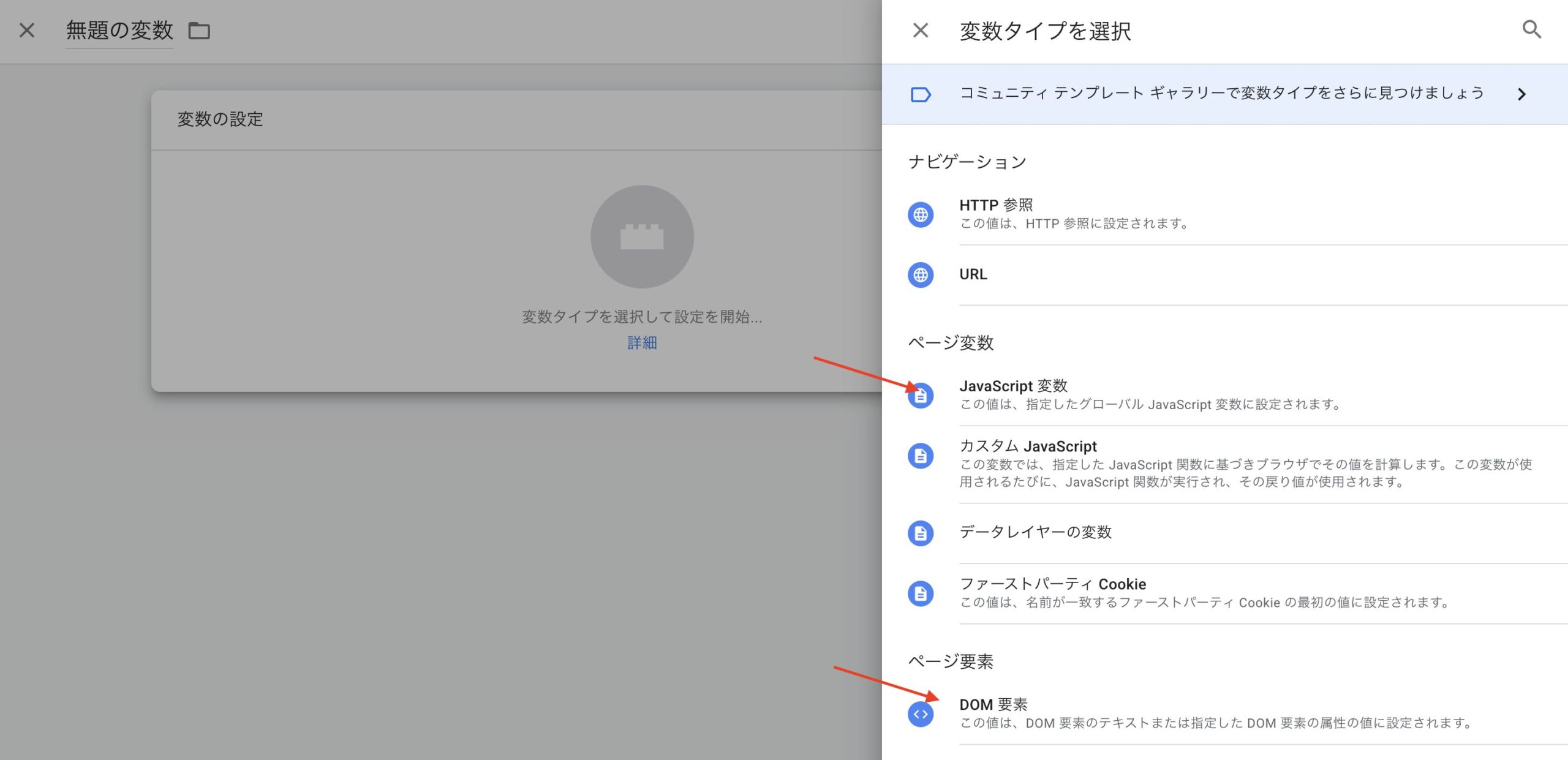Click the JavaScript 変数 document icon
The width and height of the screenshot is (1568, 760).
(x=920, y=396)
